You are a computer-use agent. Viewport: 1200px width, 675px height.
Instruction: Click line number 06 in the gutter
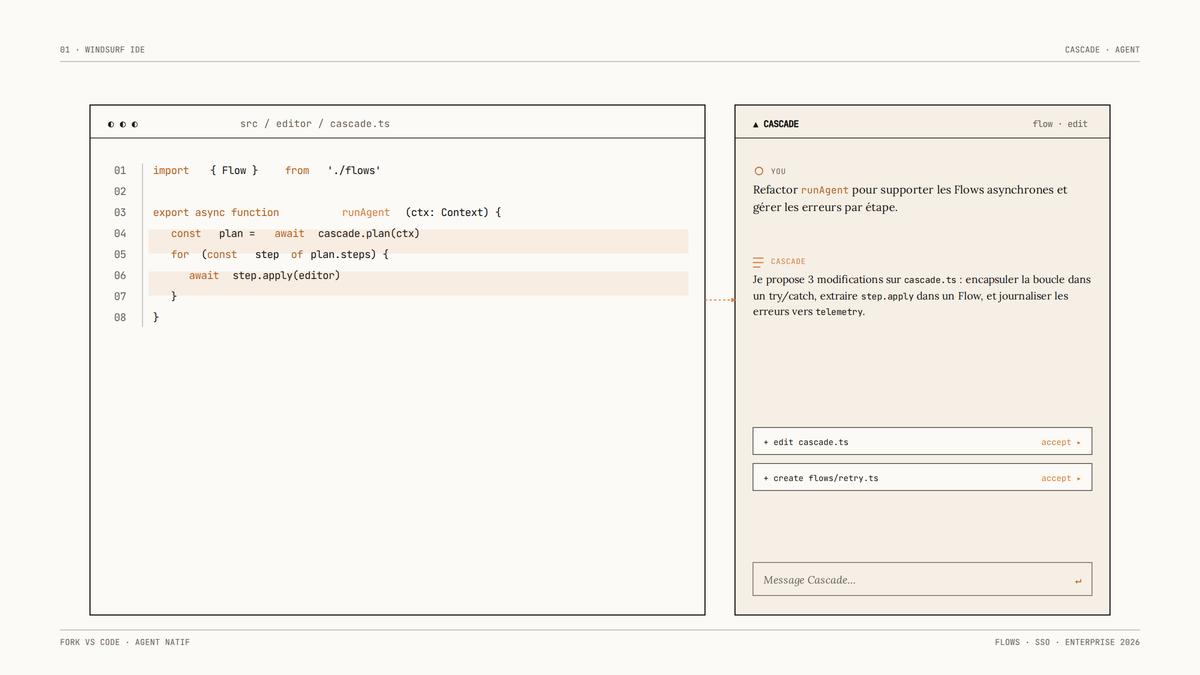(x=120, y=276)
